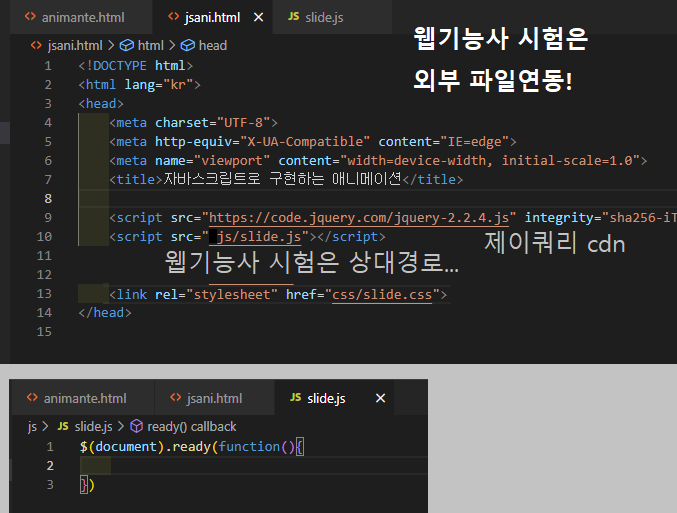Click jsani.html in the breadcrumb path
This screenshot has height=513, width=677.
[x=75, y=45]
